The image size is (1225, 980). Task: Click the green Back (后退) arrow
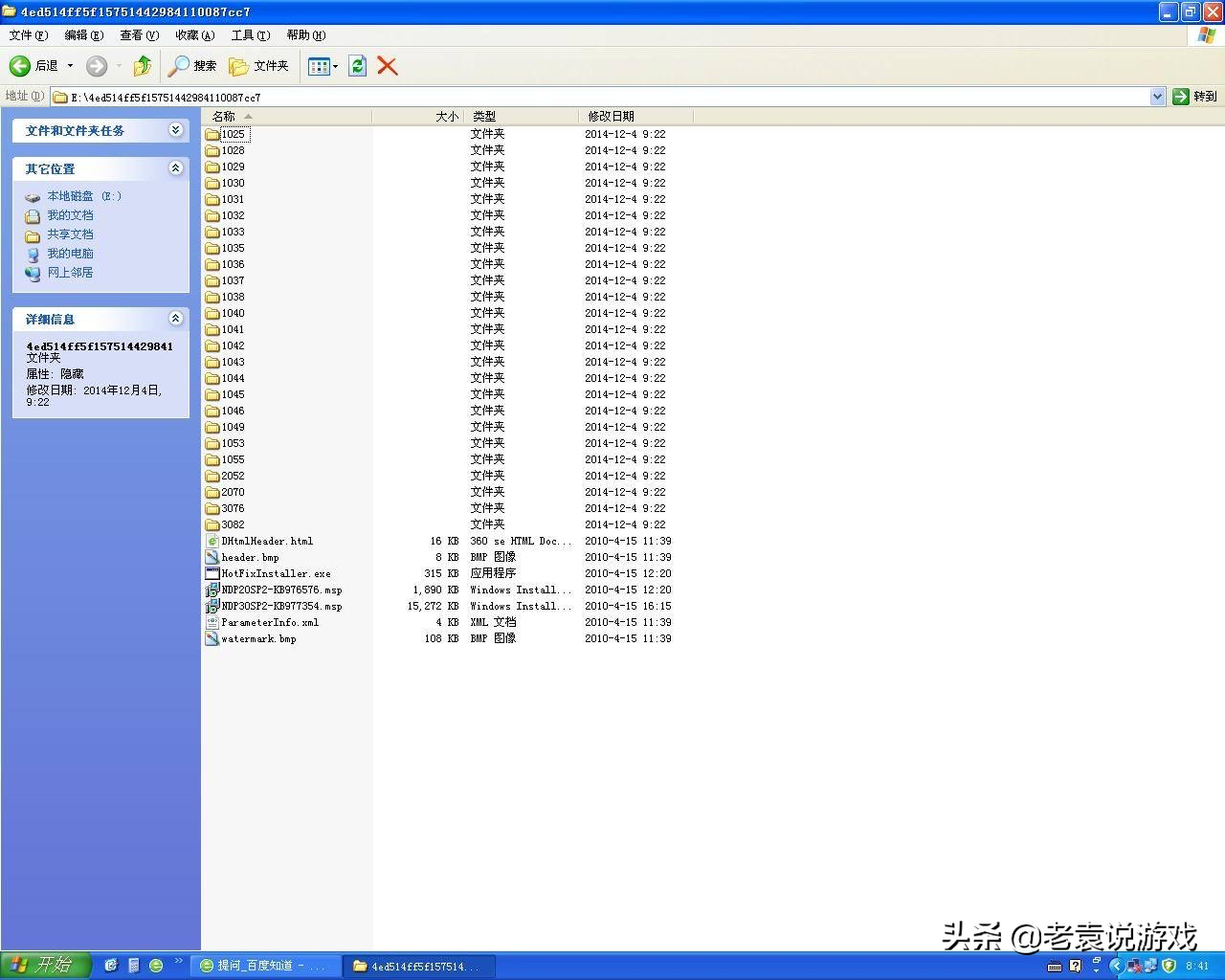tap(20, 66)
